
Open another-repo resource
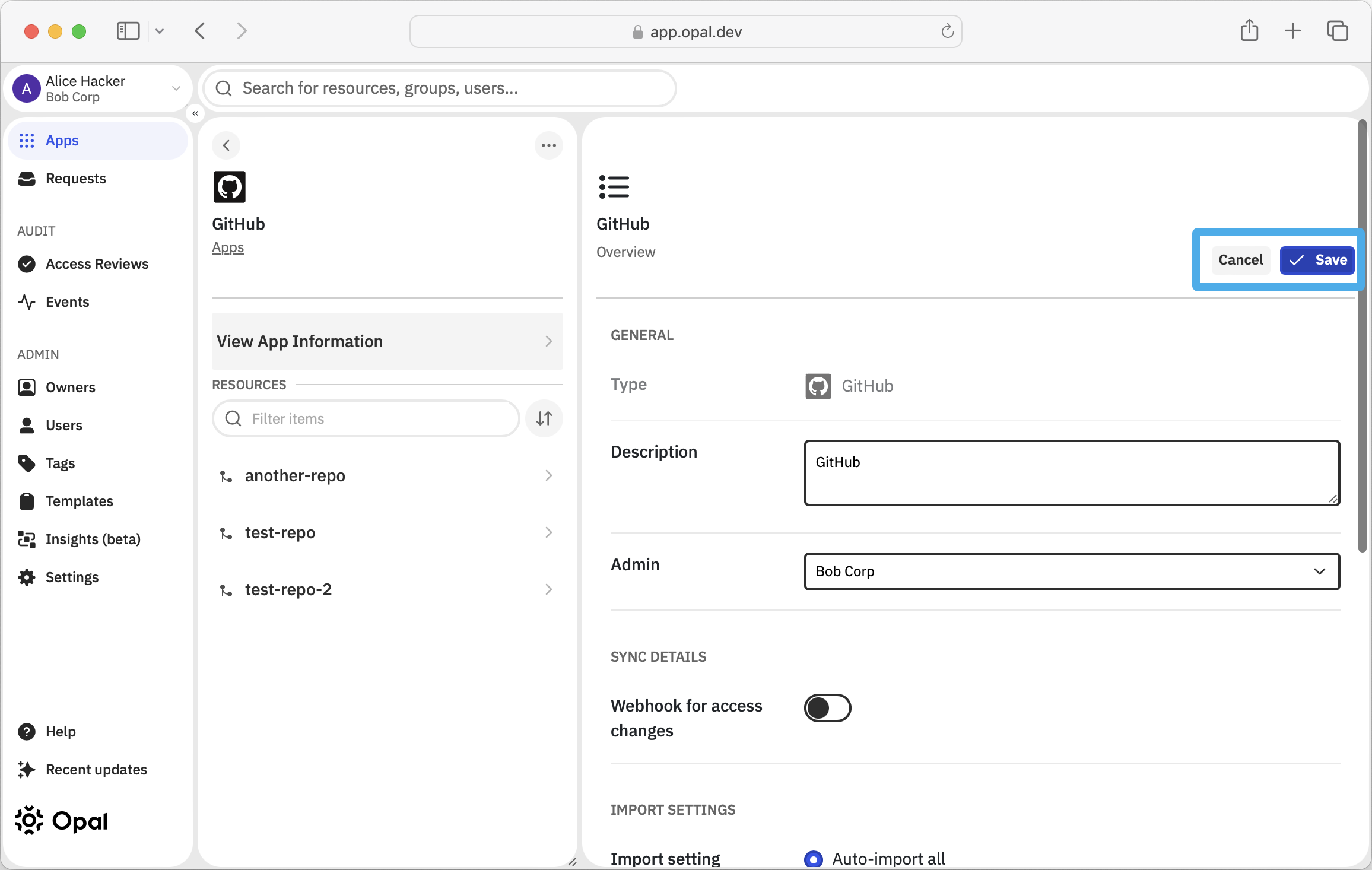click(388, 475)
